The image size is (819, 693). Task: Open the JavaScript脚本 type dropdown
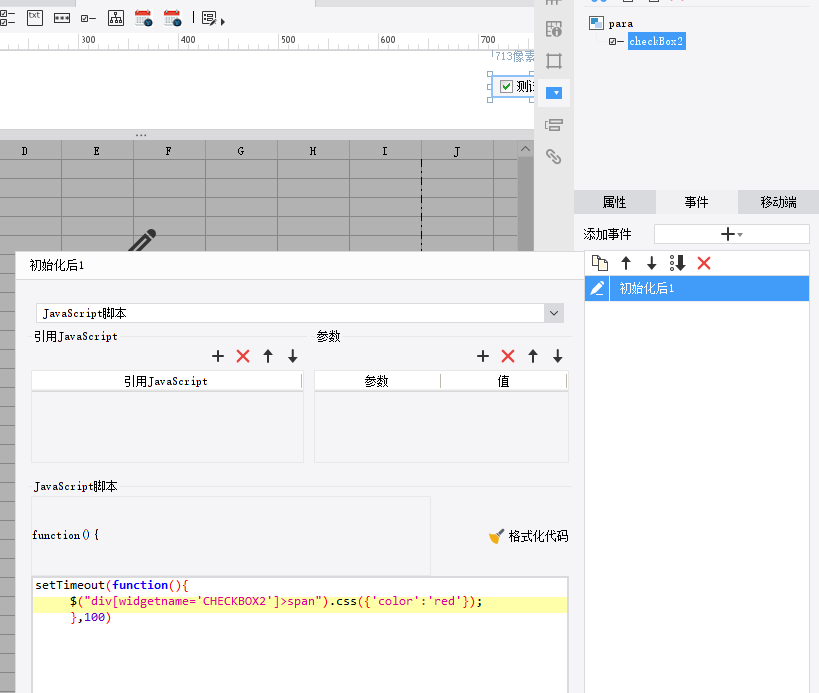pos(554,313)
